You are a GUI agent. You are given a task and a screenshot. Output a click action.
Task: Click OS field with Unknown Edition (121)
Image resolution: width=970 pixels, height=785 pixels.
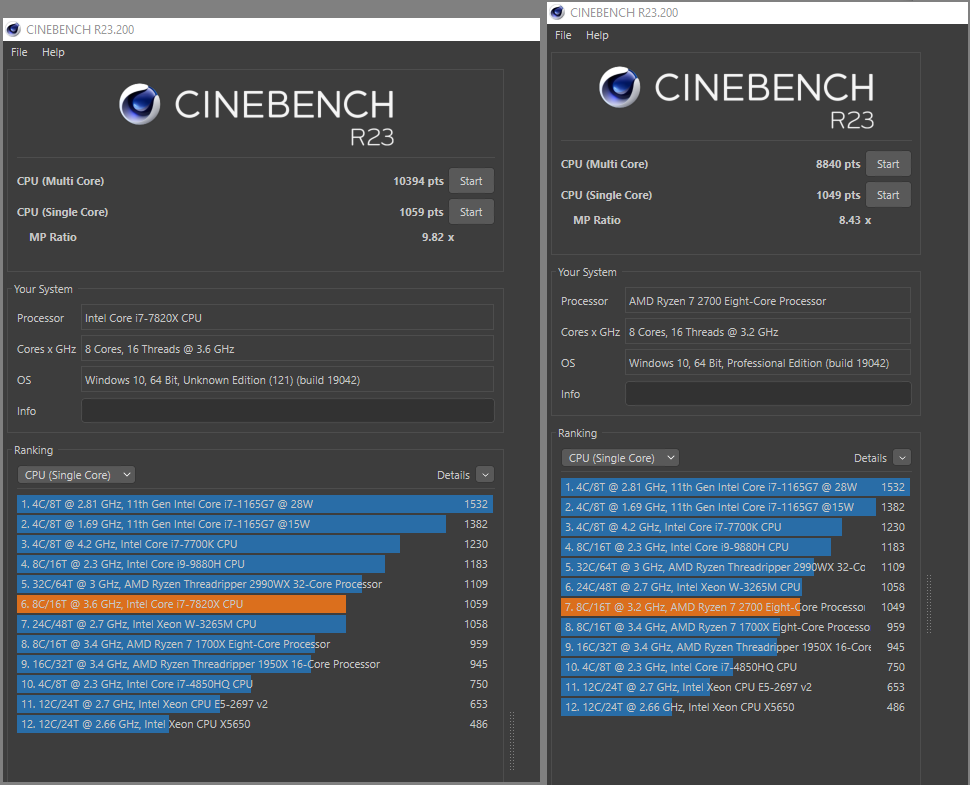click(x=288, y=380)
